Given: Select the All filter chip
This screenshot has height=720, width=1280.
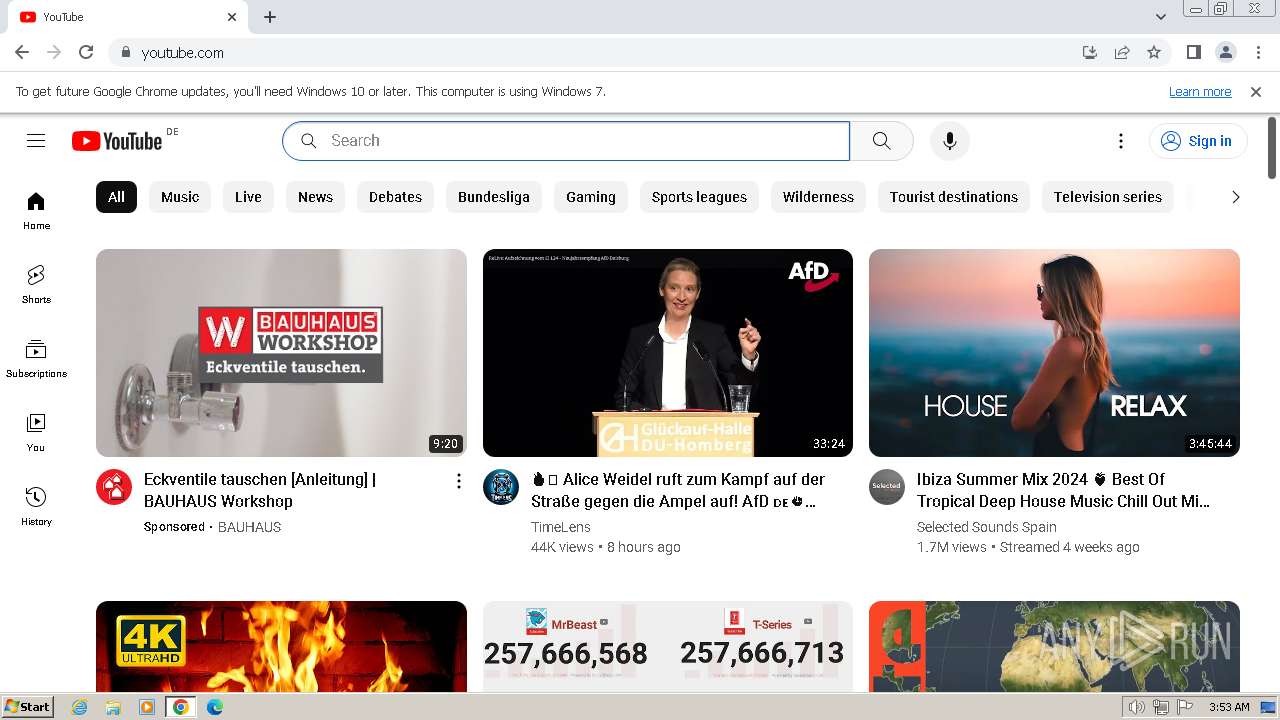Looking at the screenshot, I should (x=116, y=197).
